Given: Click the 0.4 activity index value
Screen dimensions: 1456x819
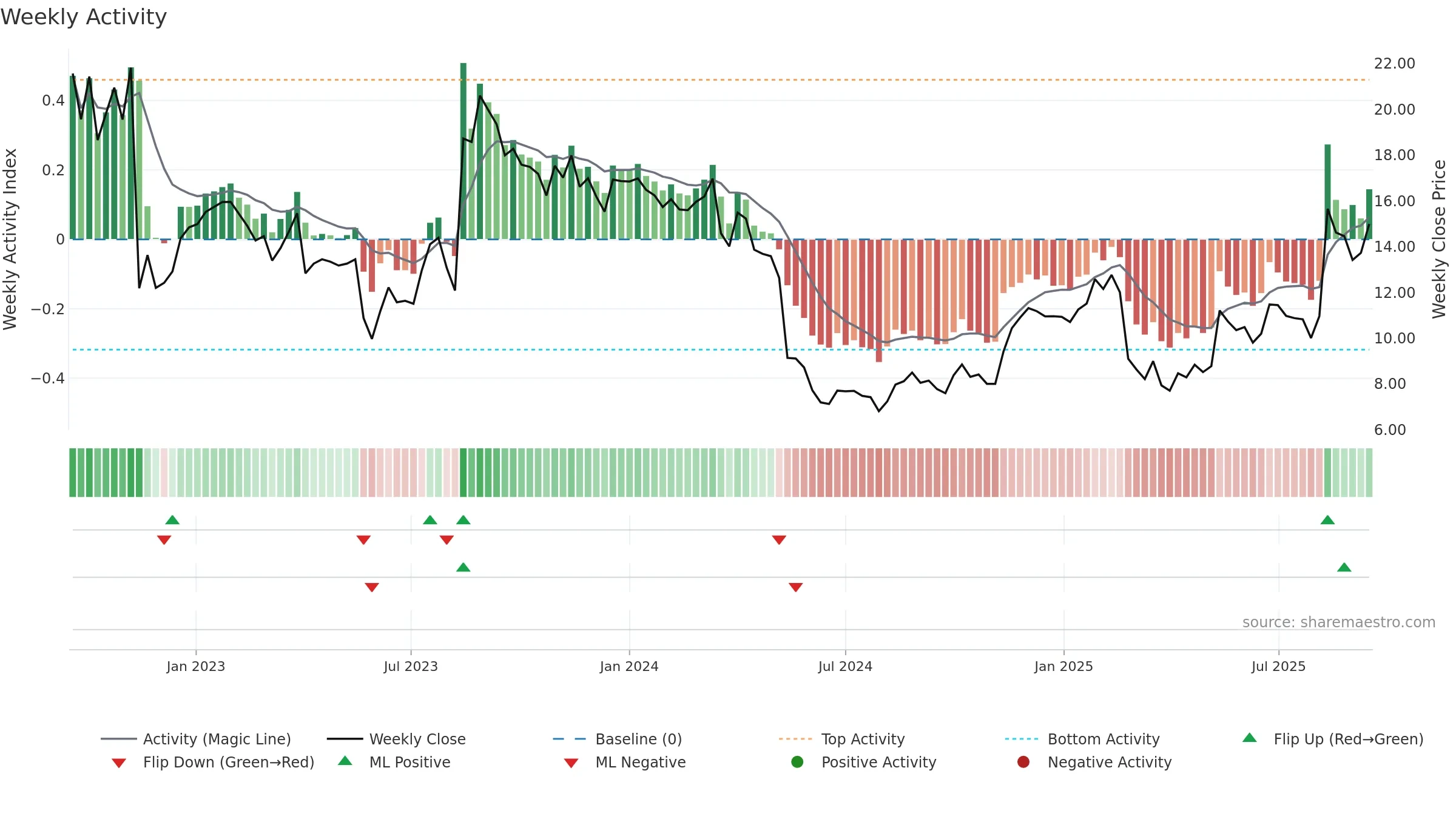Looking at the screenshot, I should (53, 100).
